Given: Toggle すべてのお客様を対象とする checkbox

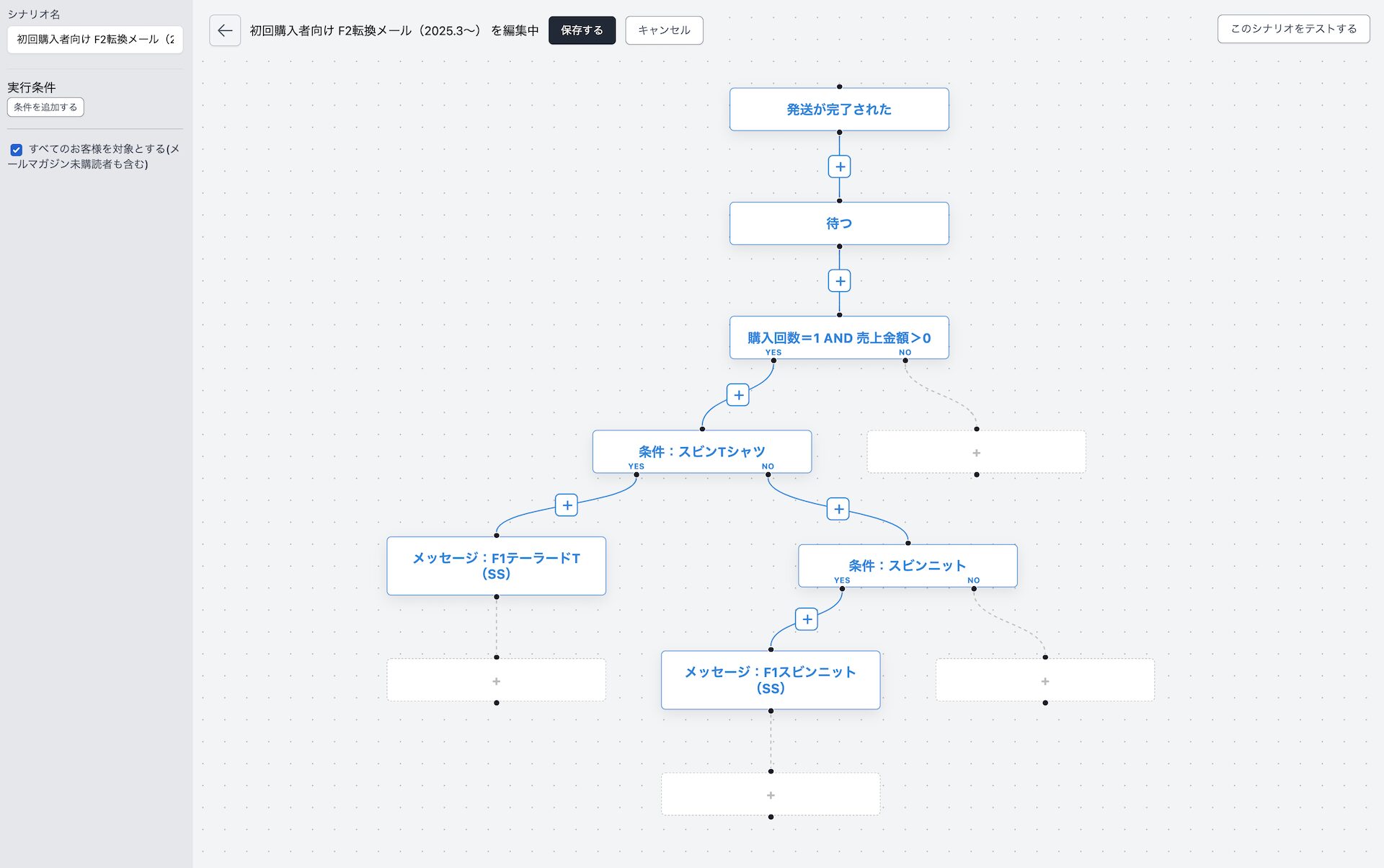Looking at the screenshot, I should pyautogui.click(x=17, y=150).
